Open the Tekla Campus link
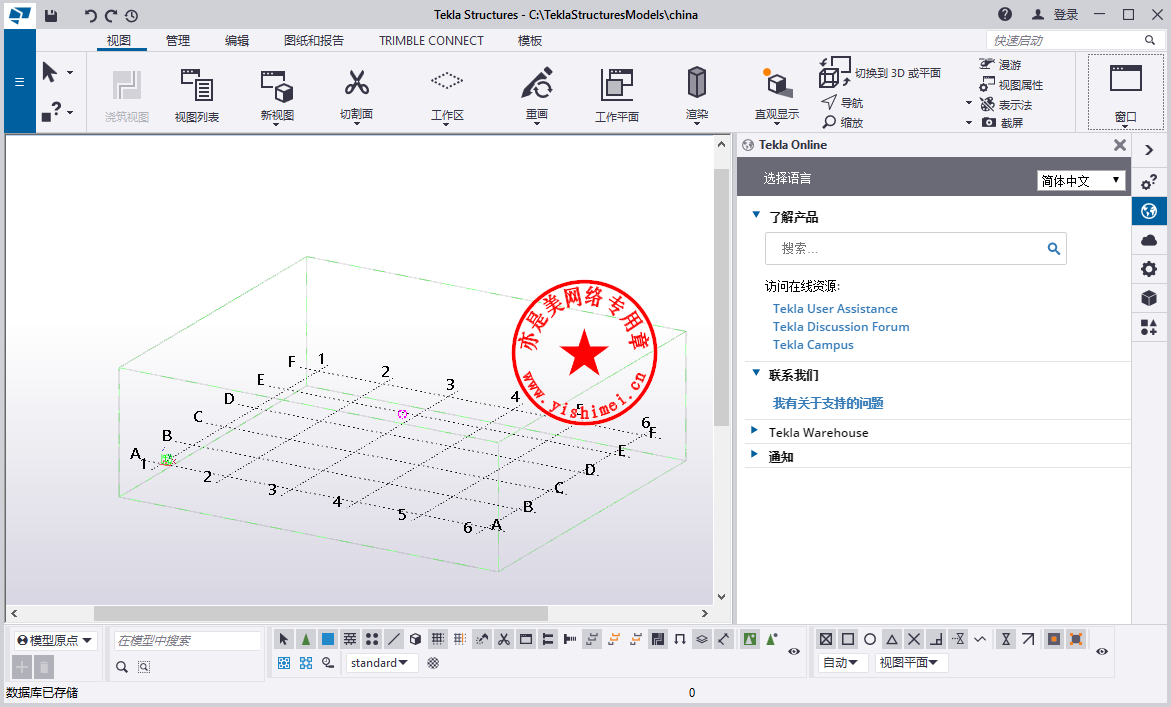1171x707 pixels. [x=813, y=344]
